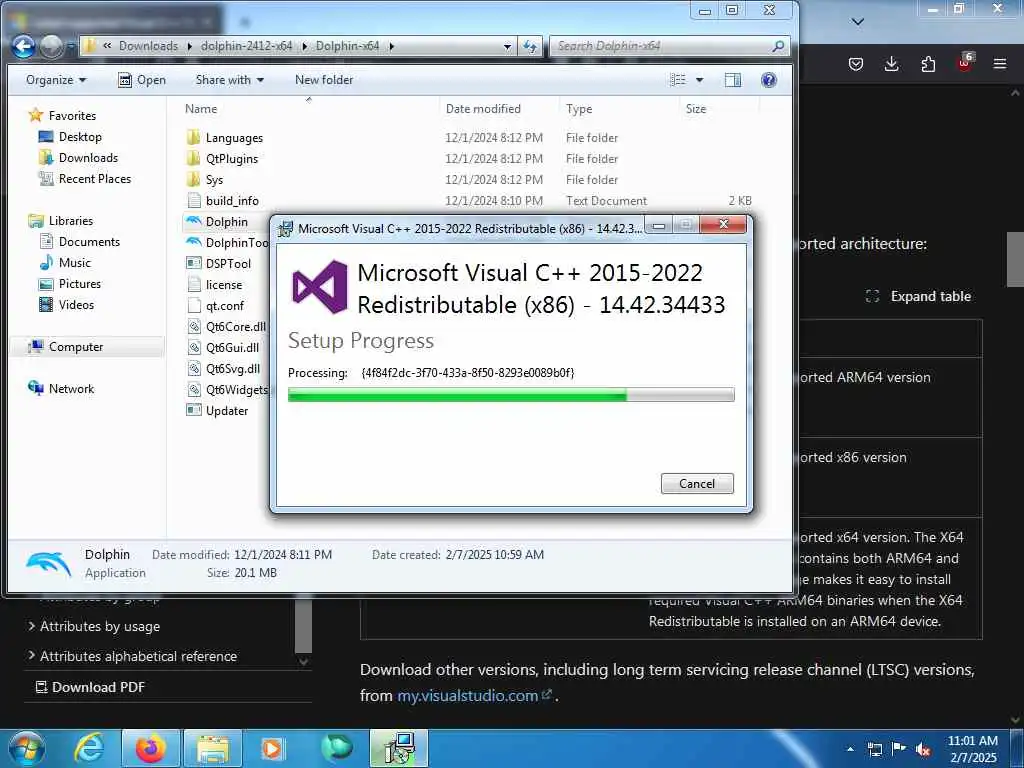Open the Action Center flag icon
Screen dimensions: 1024x768
pos(899,749)
